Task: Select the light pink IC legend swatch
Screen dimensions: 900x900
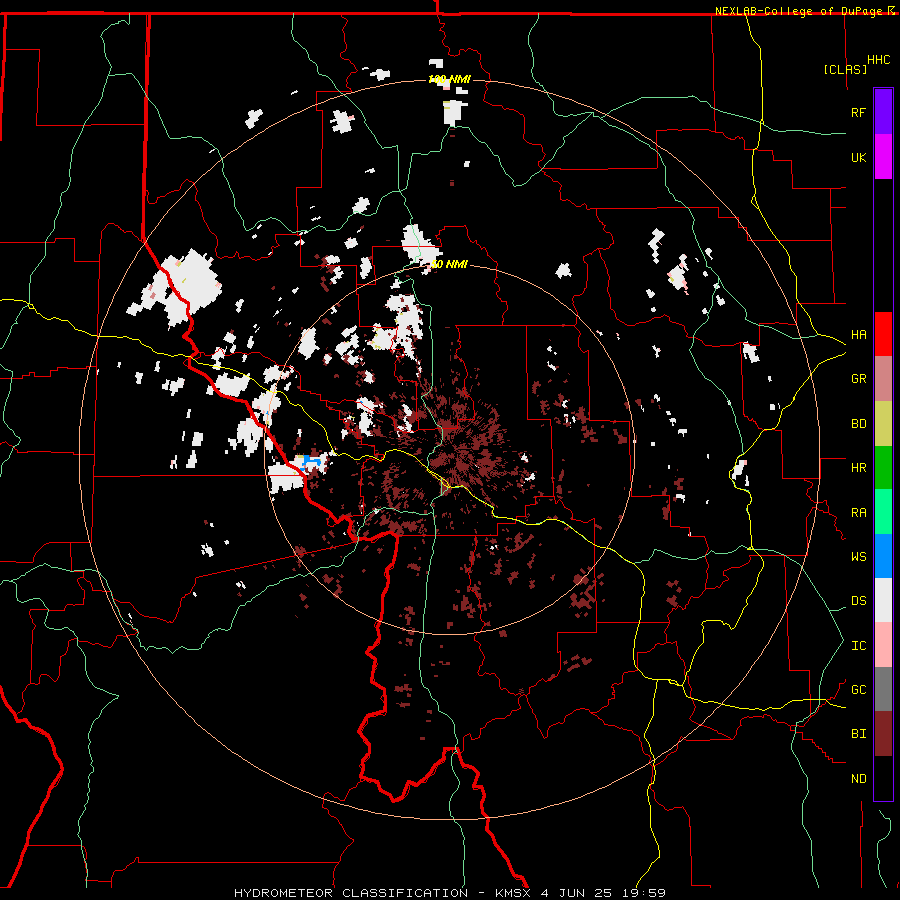Action: click(883, 645)
